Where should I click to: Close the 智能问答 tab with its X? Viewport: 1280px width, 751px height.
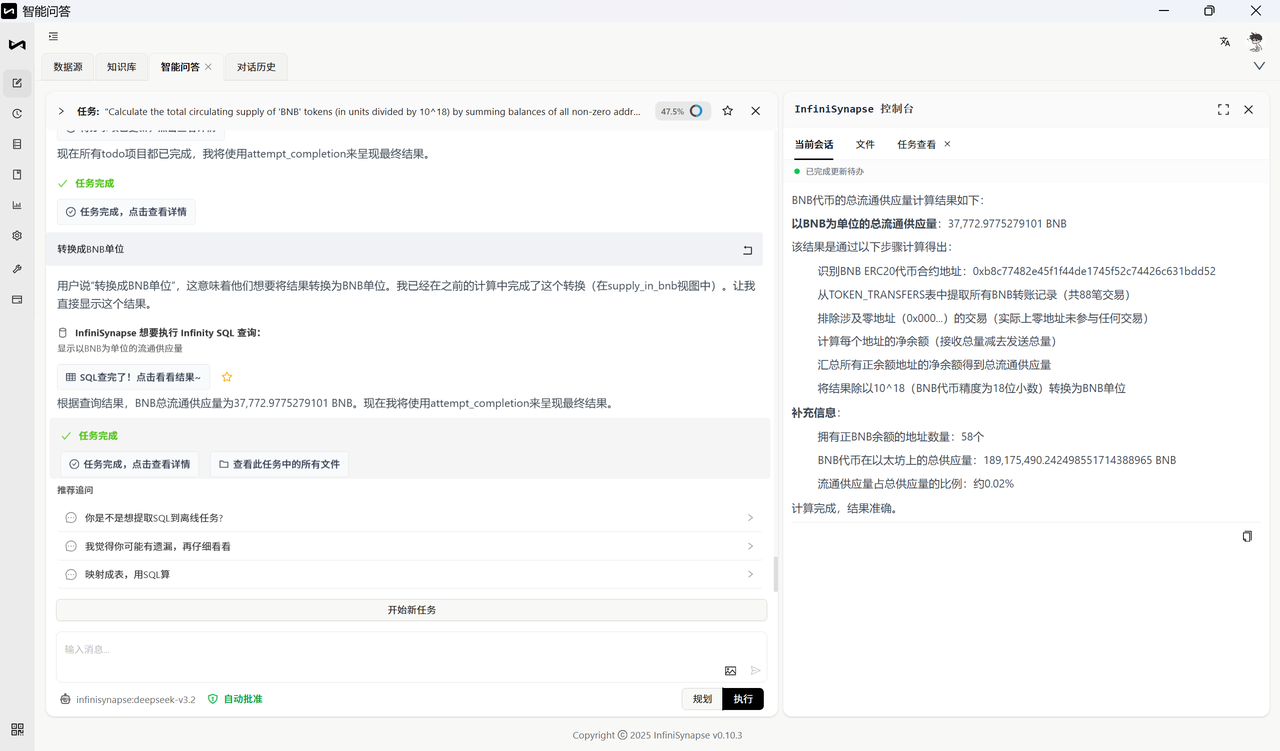[208, 67]
